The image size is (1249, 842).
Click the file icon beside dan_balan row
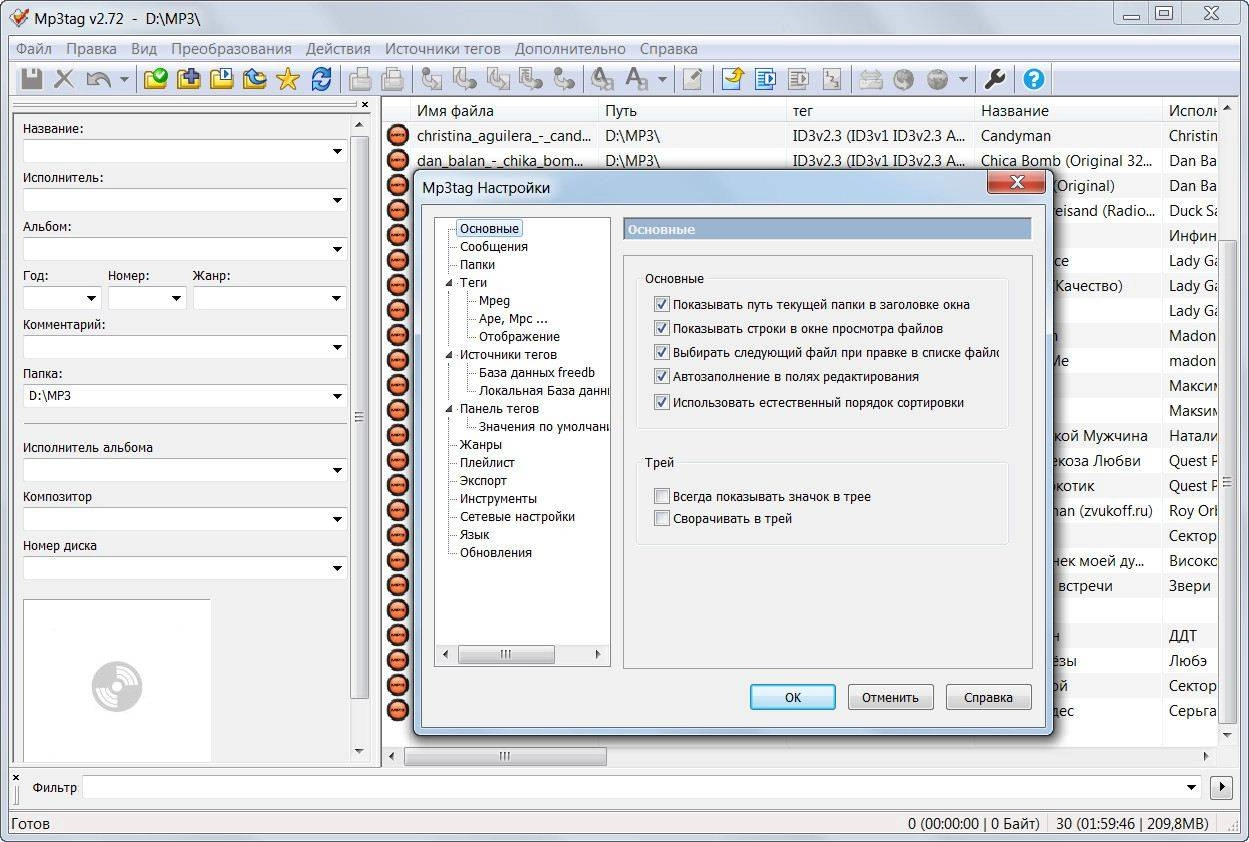398,161
